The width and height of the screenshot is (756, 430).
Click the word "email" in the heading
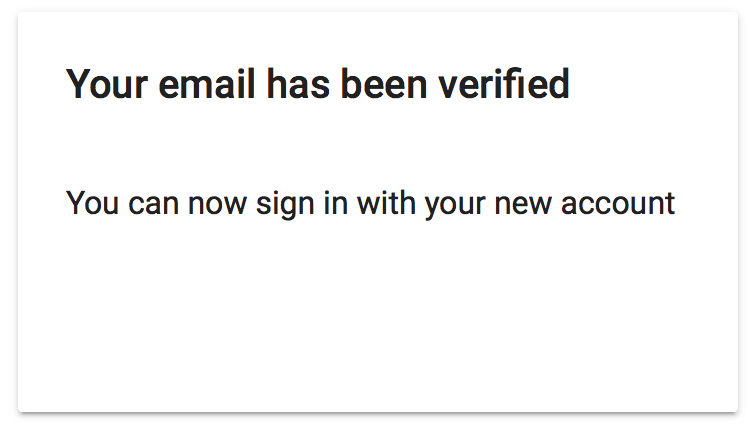coord(207,84)
